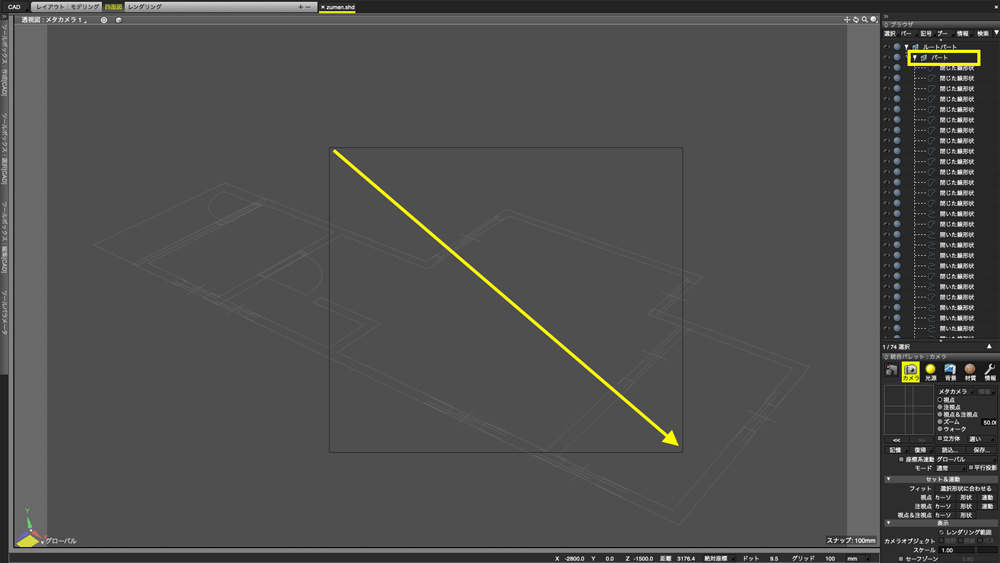This screenshot has height=563, width=1000.
Task: Select the 視点&注視点 radio button
Action: 940,414
